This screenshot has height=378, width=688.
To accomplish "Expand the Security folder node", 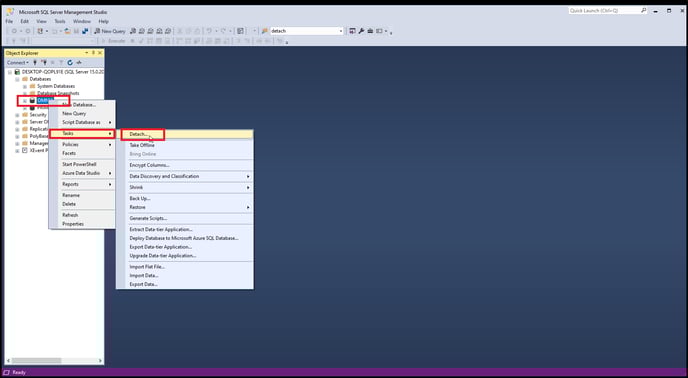I will 18,115.
